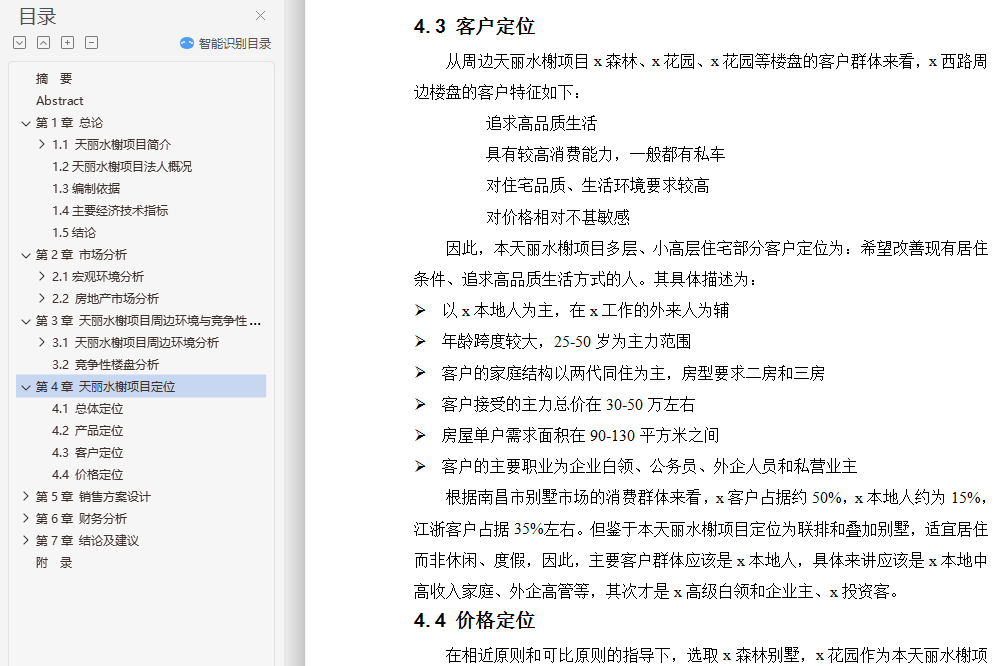
Task: Click bullet about 家庭结构以两代同住为主
Action: coord(633,373)
